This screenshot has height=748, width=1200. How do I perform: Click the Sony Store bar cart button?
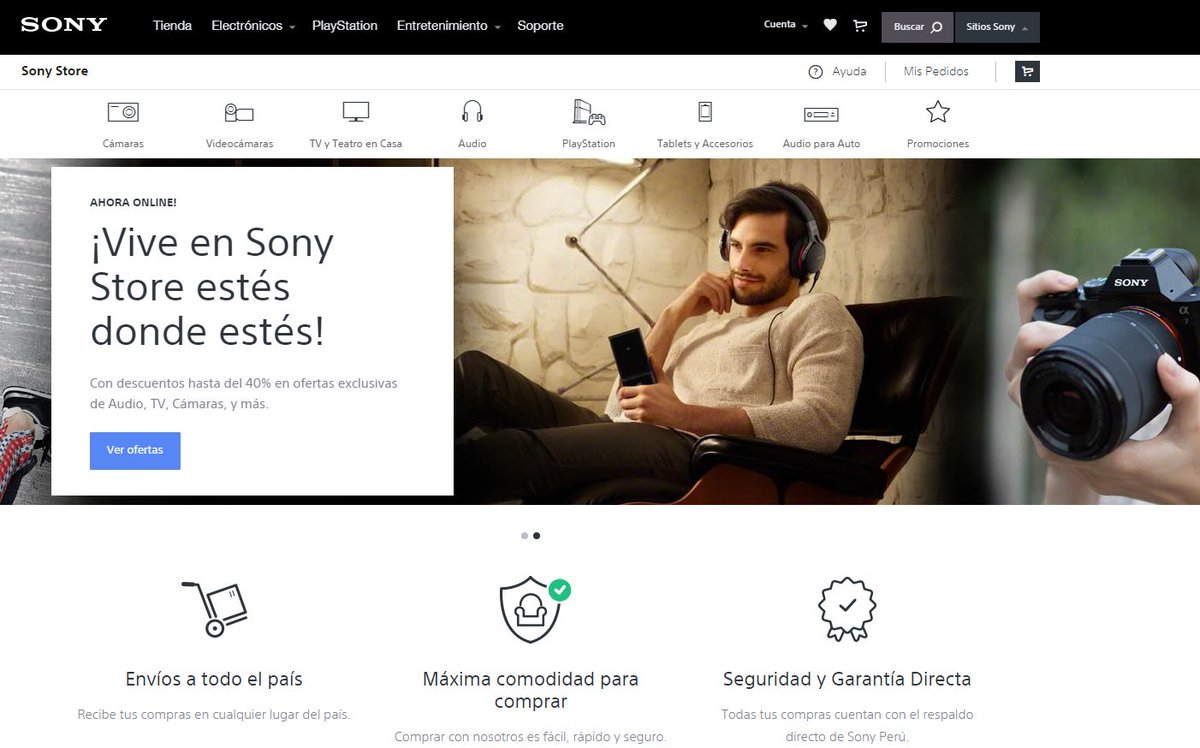[1027, 71]
